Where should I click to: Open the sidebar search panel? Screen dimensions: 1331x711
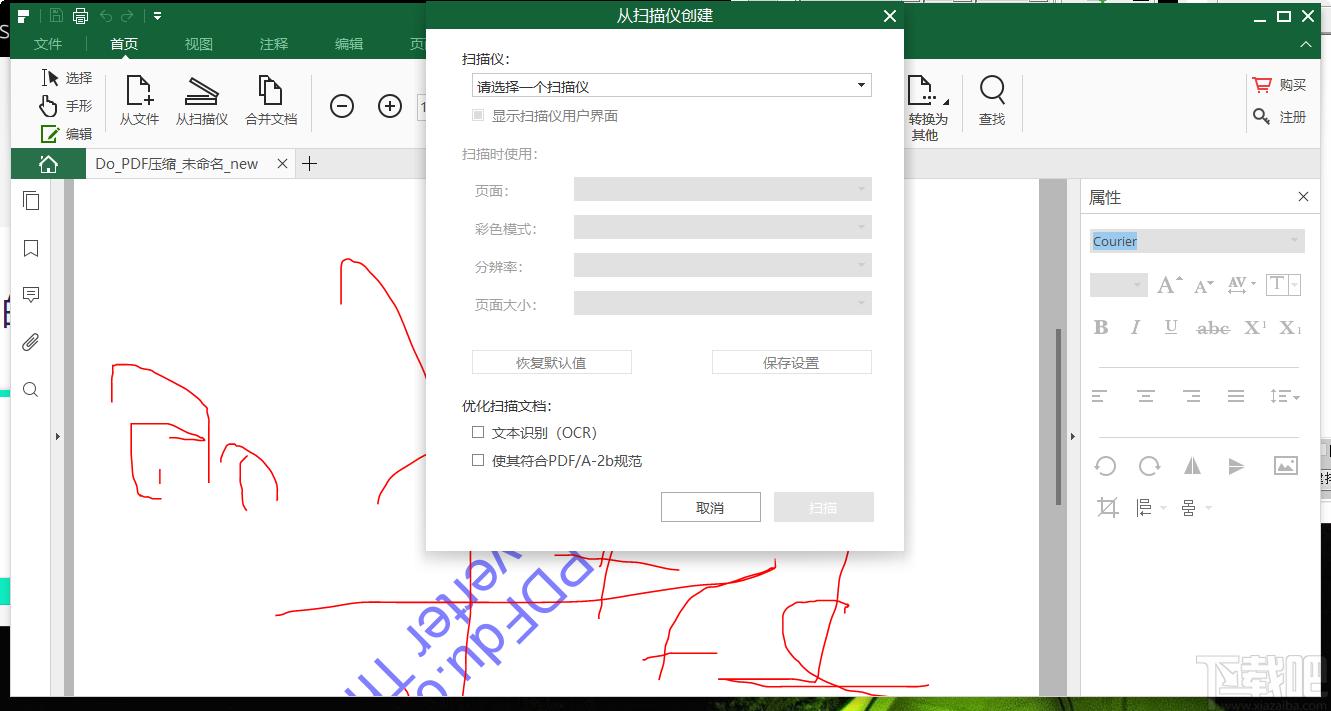[x=31, y=389]
